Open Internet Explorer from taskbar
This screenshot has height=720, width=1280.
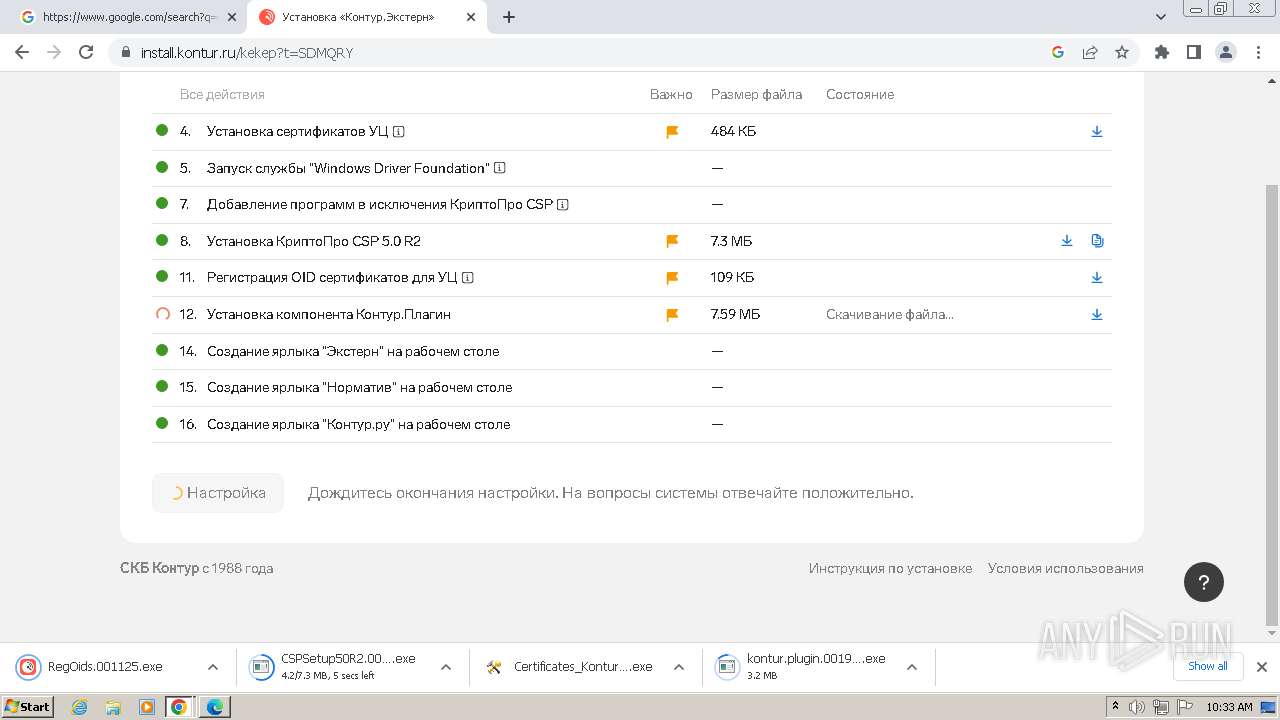(x=80, y=707)
